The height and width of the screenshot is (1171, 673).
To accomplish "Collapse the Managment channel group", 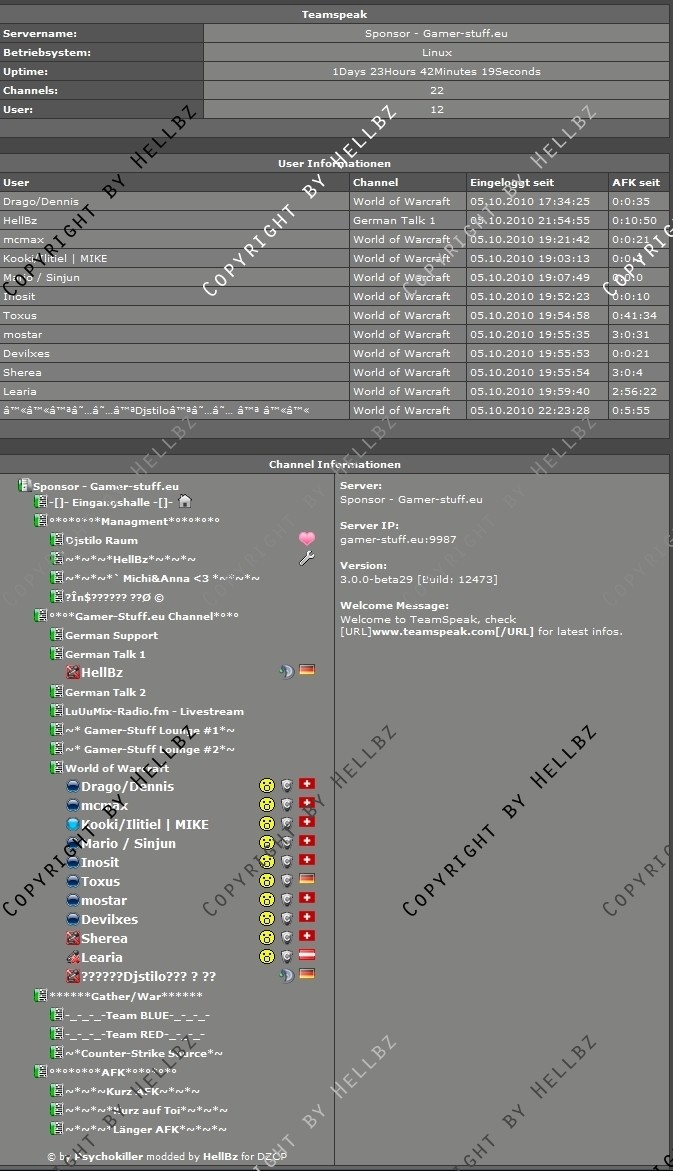I will point(41,521).
